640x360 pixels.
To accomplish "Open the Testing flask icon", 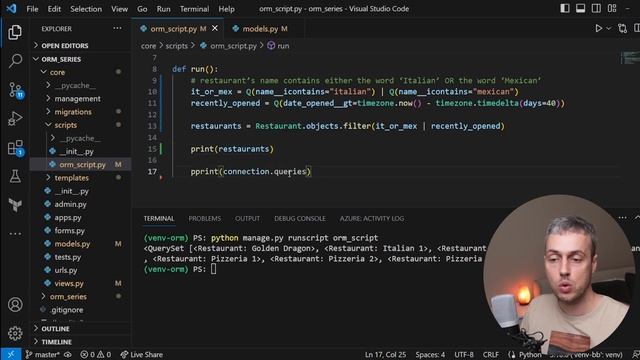I will coord(15,176).
